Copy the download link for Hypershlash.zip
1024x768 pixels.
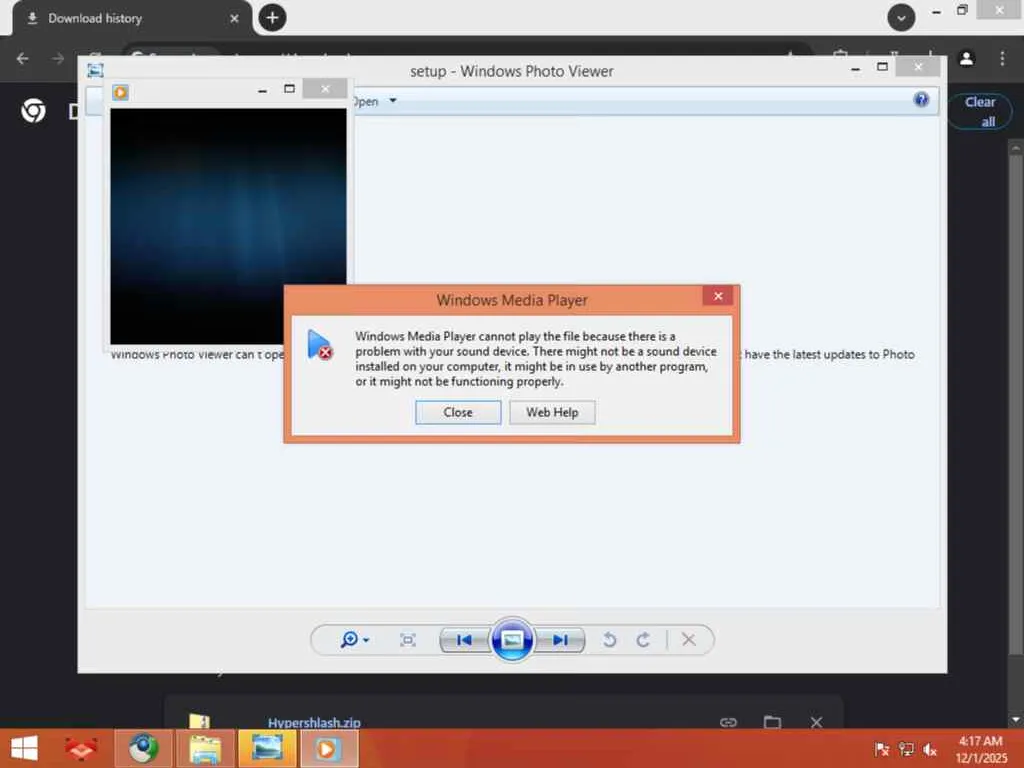point(728,722)
